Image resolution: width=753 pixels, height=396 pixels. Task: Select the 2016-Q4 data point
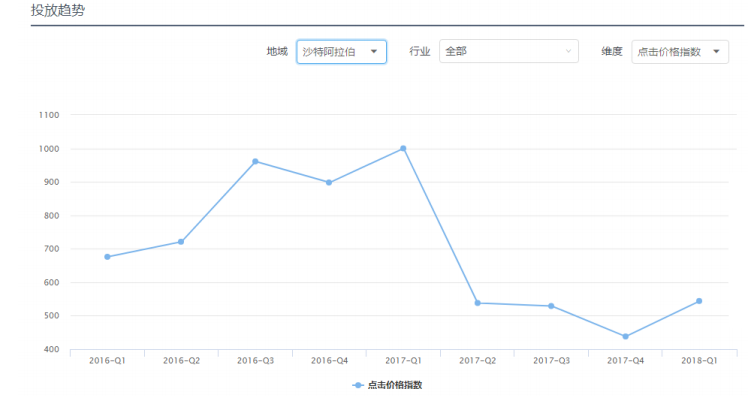329,182
